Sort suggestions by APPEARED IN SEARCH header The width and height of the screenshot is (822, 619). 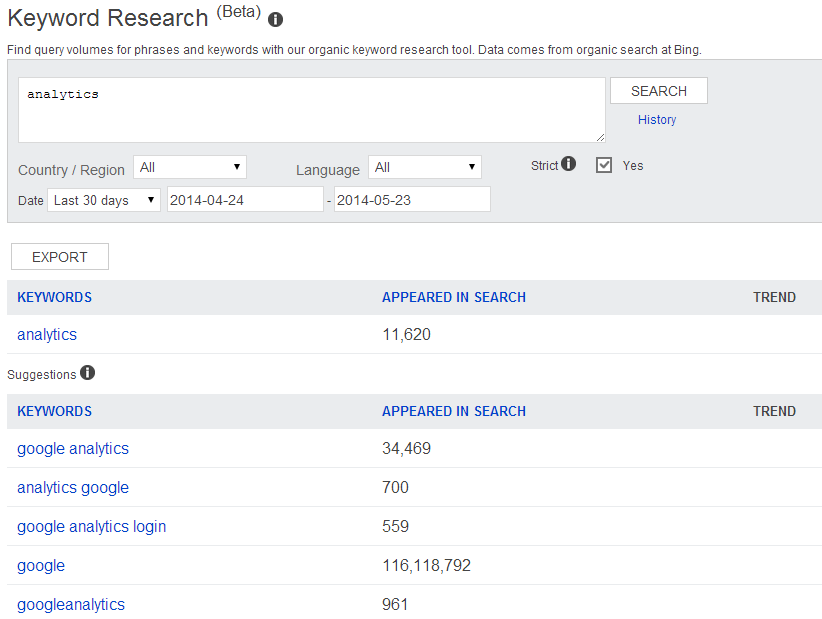(453, 411)
